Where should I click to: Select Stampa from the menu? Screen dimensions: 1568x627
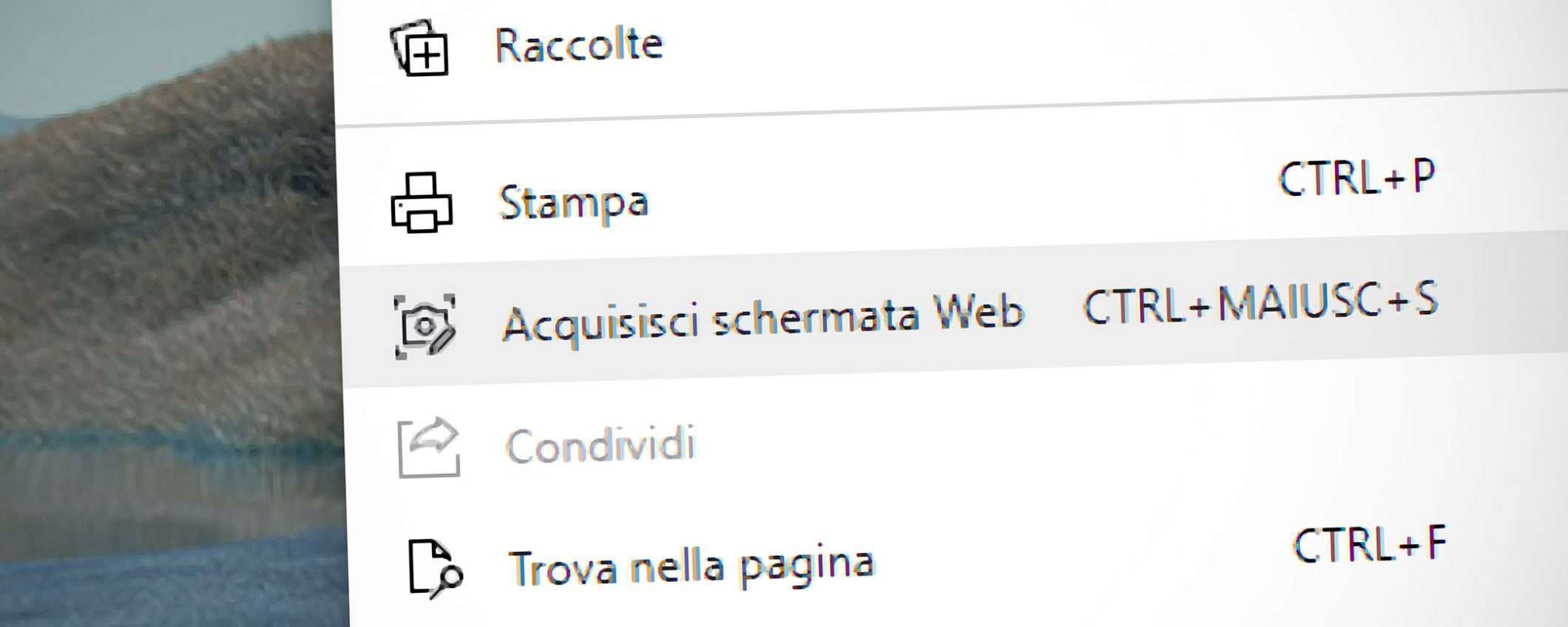click(573, 202)
